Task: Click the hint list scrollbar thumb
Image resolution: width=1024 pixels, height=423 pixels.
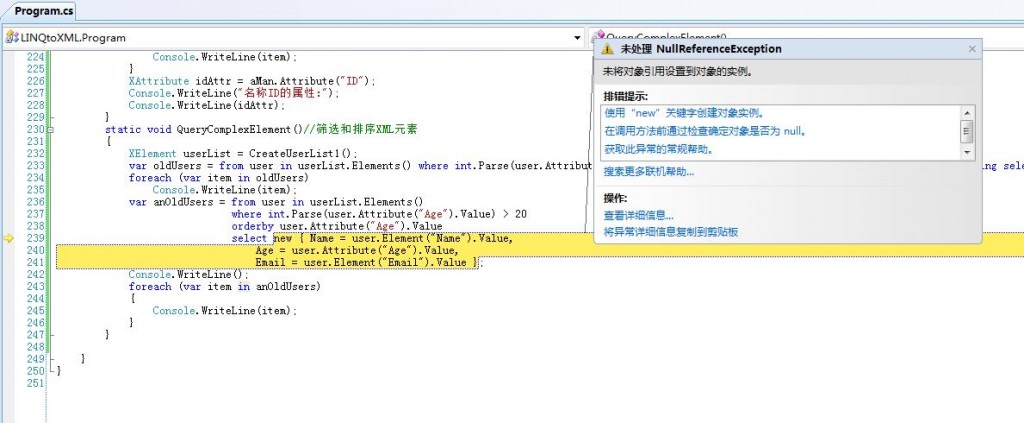Action: 967,131
